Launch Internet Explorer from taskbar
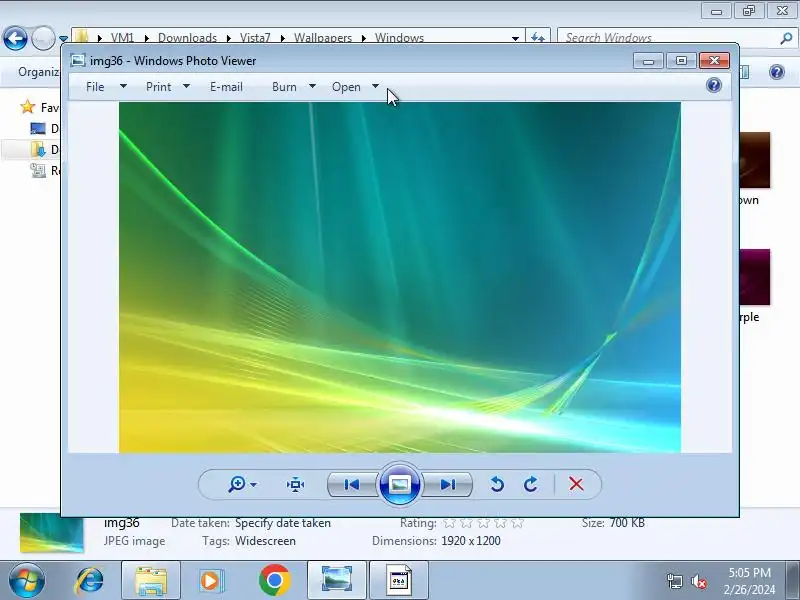 (x=89, y=580)
